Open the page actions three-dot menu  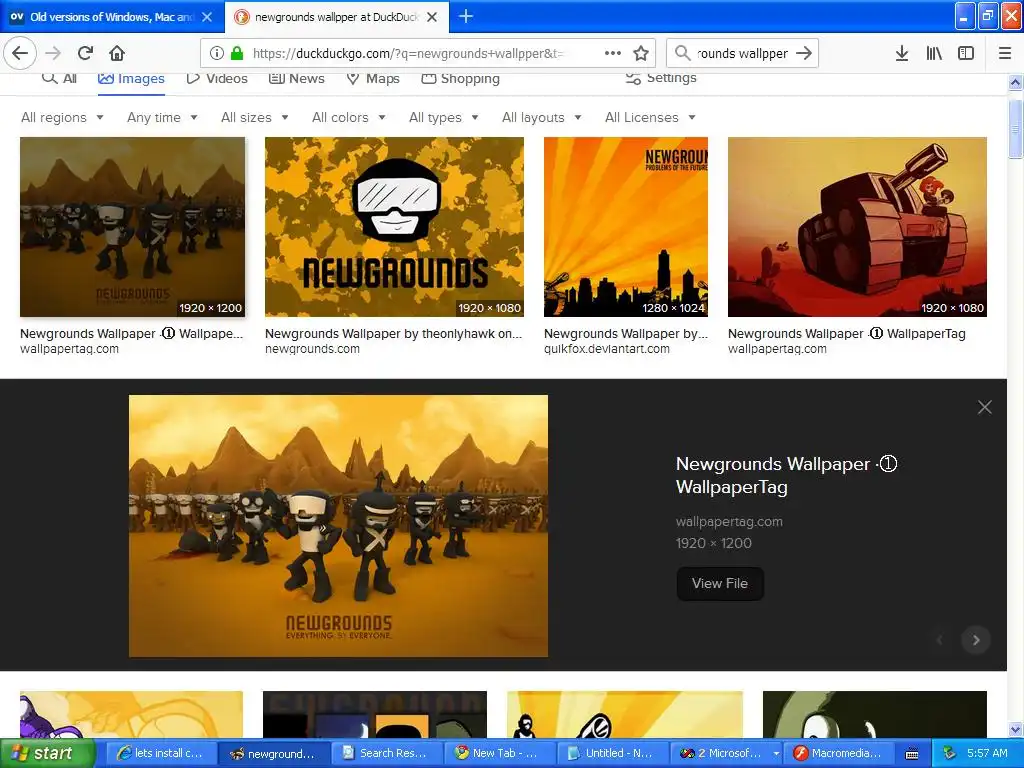tap(613, 54)
